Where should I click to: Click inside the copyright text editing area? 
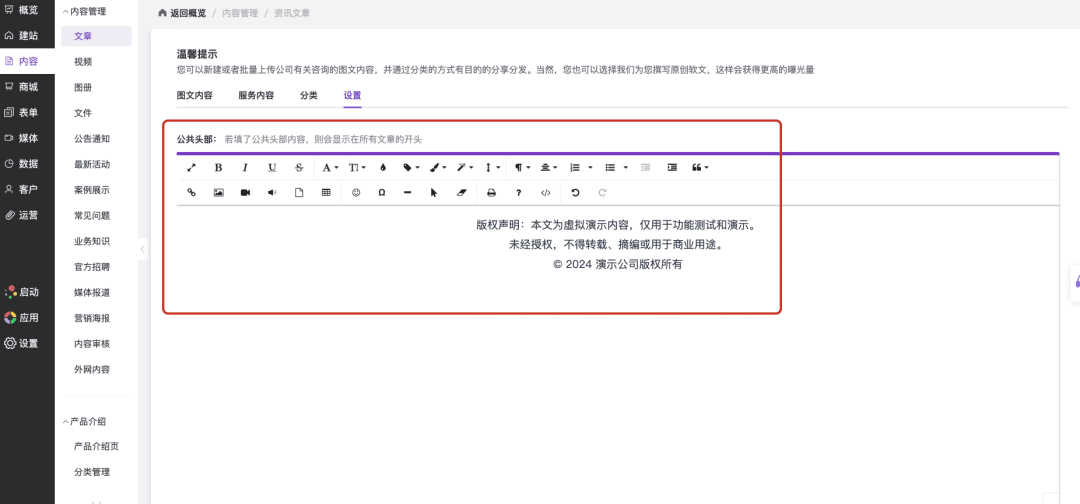tap(617, 245)
